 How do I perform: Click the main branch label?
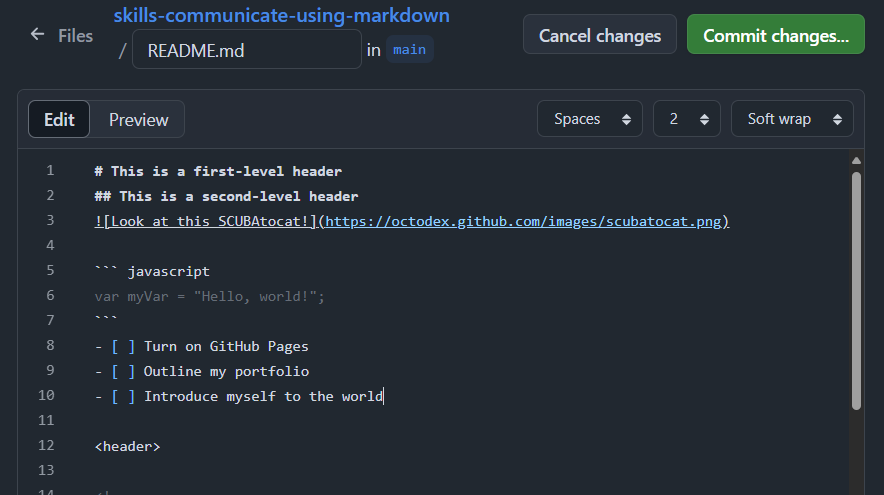(409, 50)
